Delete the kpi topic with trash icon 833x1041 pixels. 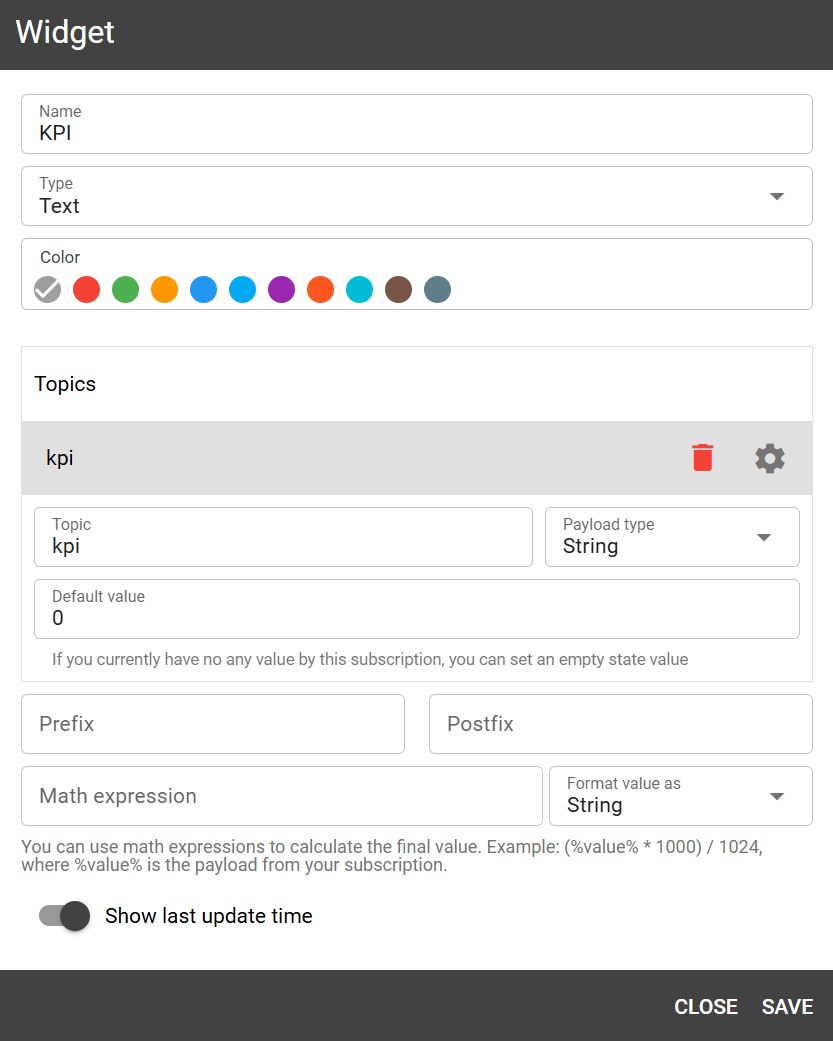coord(702,457)
